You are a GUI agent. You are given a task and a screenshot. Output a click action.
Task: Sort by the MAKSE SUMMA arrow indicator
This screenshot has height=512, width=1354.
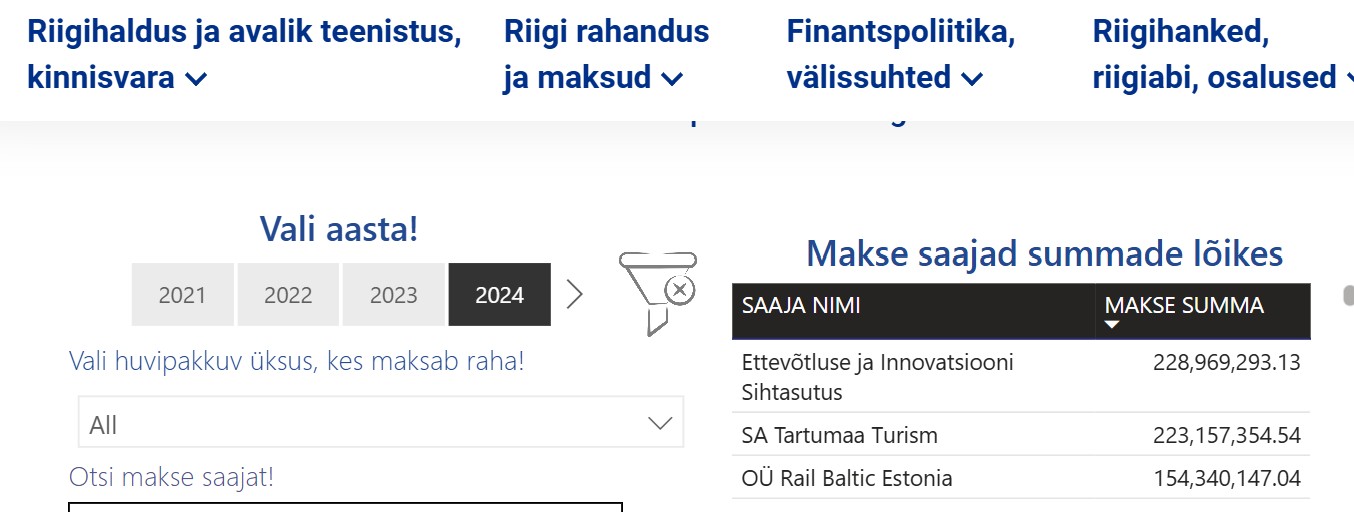pyautogui.click(x=1112, y=325)
